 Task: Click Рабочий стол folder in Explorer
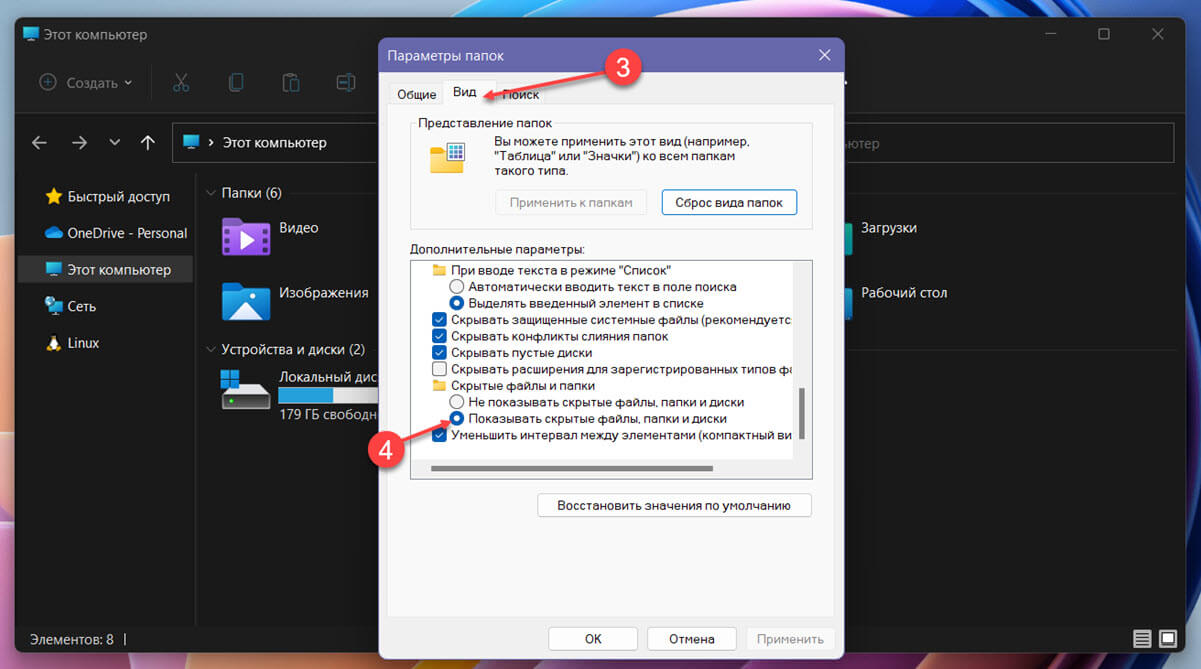point(903,293)
